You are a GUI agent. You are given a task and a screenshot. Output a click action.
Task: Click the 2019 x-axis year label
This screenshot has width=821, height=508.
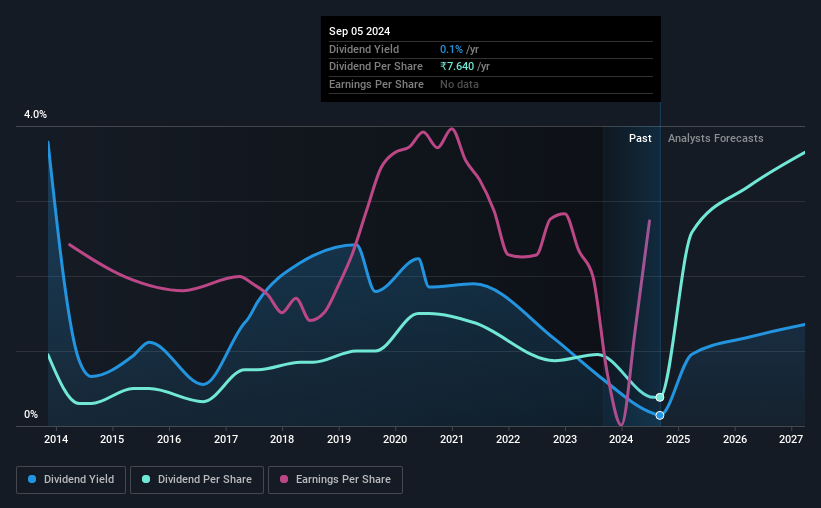[339, 439]
